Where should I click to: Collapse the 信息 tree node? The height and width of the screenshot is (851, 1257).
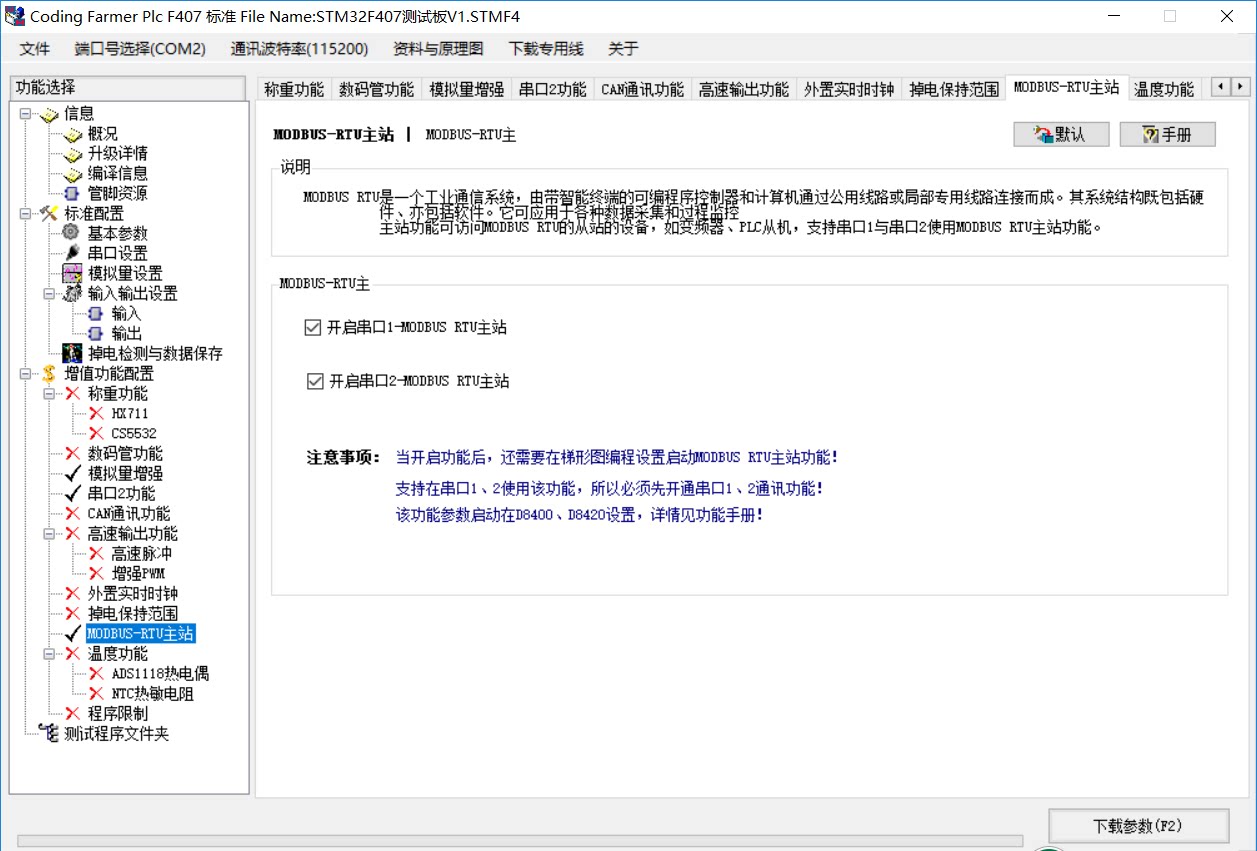(x=26, y=114)
